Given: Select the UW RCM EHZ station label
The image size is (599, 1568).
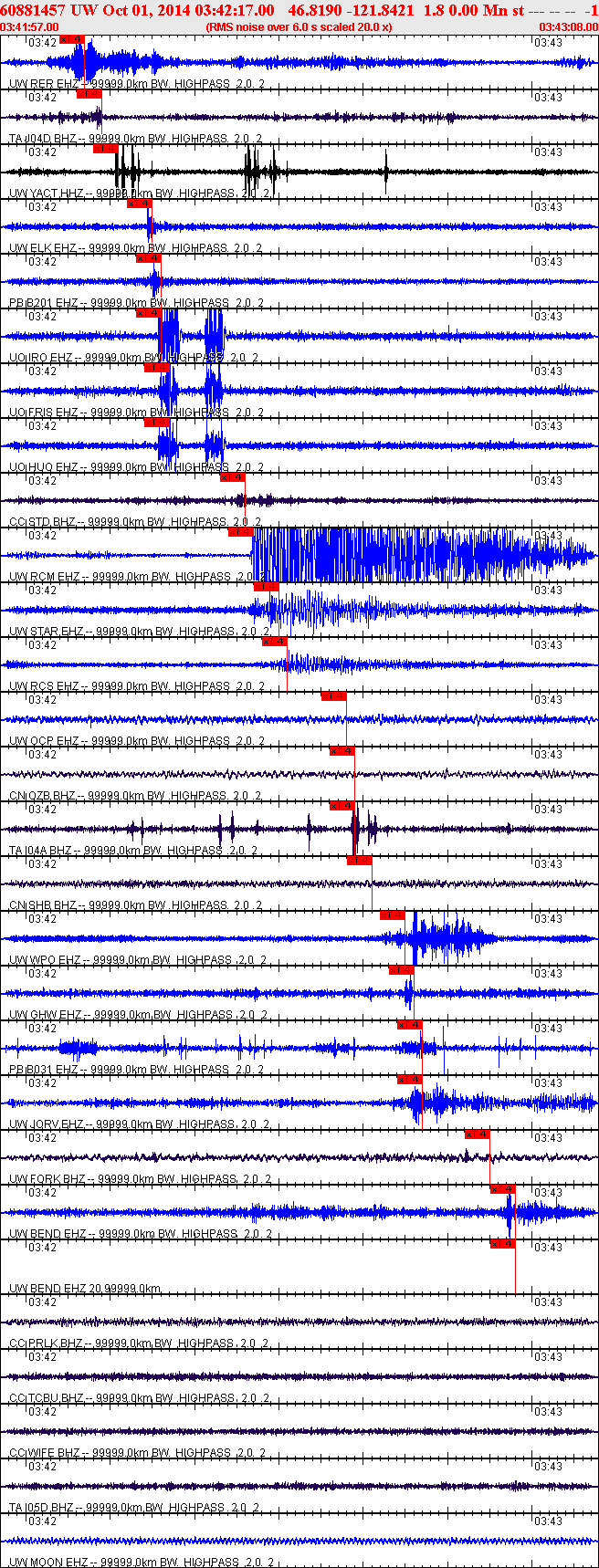Looking at the screenshot, I should 137,576.
